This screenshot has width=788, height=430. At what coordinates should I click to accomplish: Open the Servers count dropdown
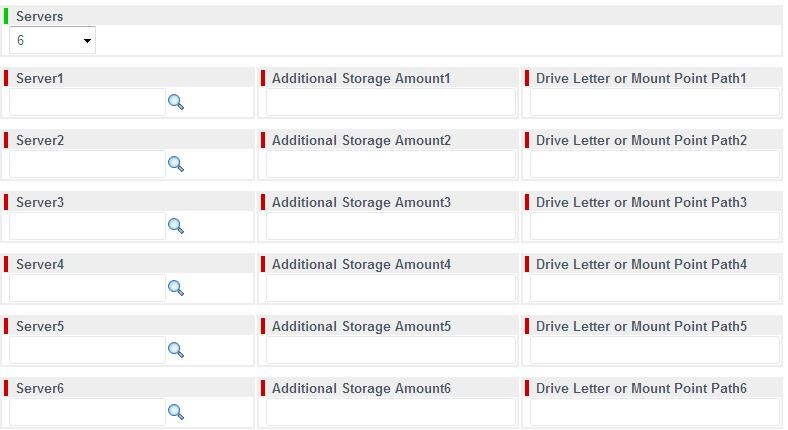click(53, 41)
